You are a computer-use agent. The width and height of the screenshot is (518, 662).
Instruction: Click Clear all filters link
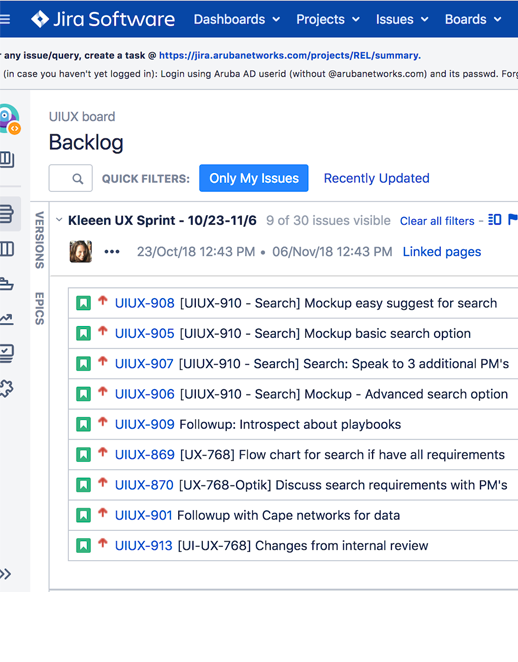tap(437, 221)
